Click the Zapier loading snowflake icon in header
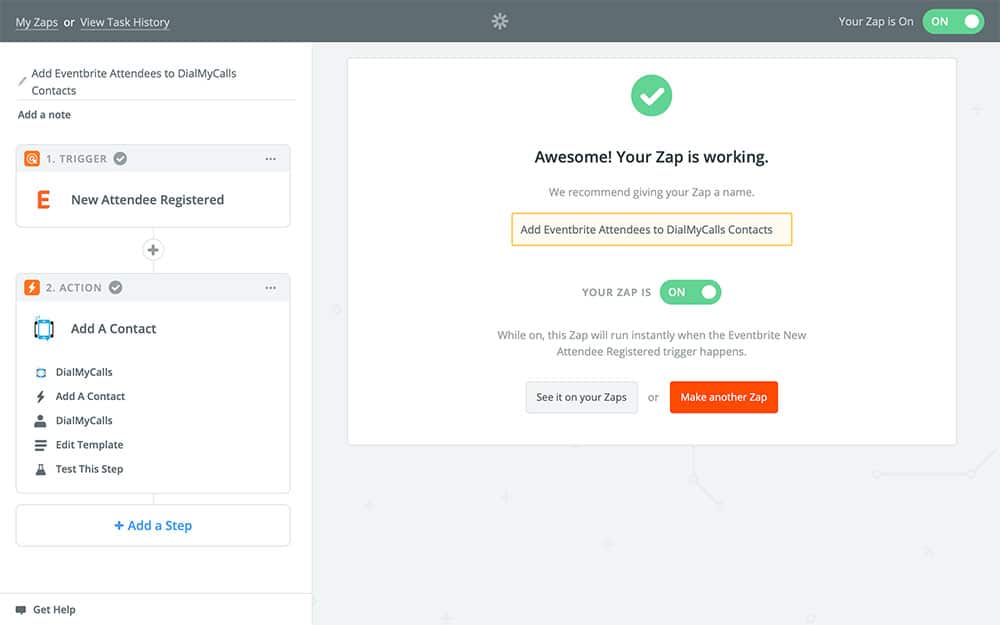The image size is (1000, 625). [x=500, y=21]
